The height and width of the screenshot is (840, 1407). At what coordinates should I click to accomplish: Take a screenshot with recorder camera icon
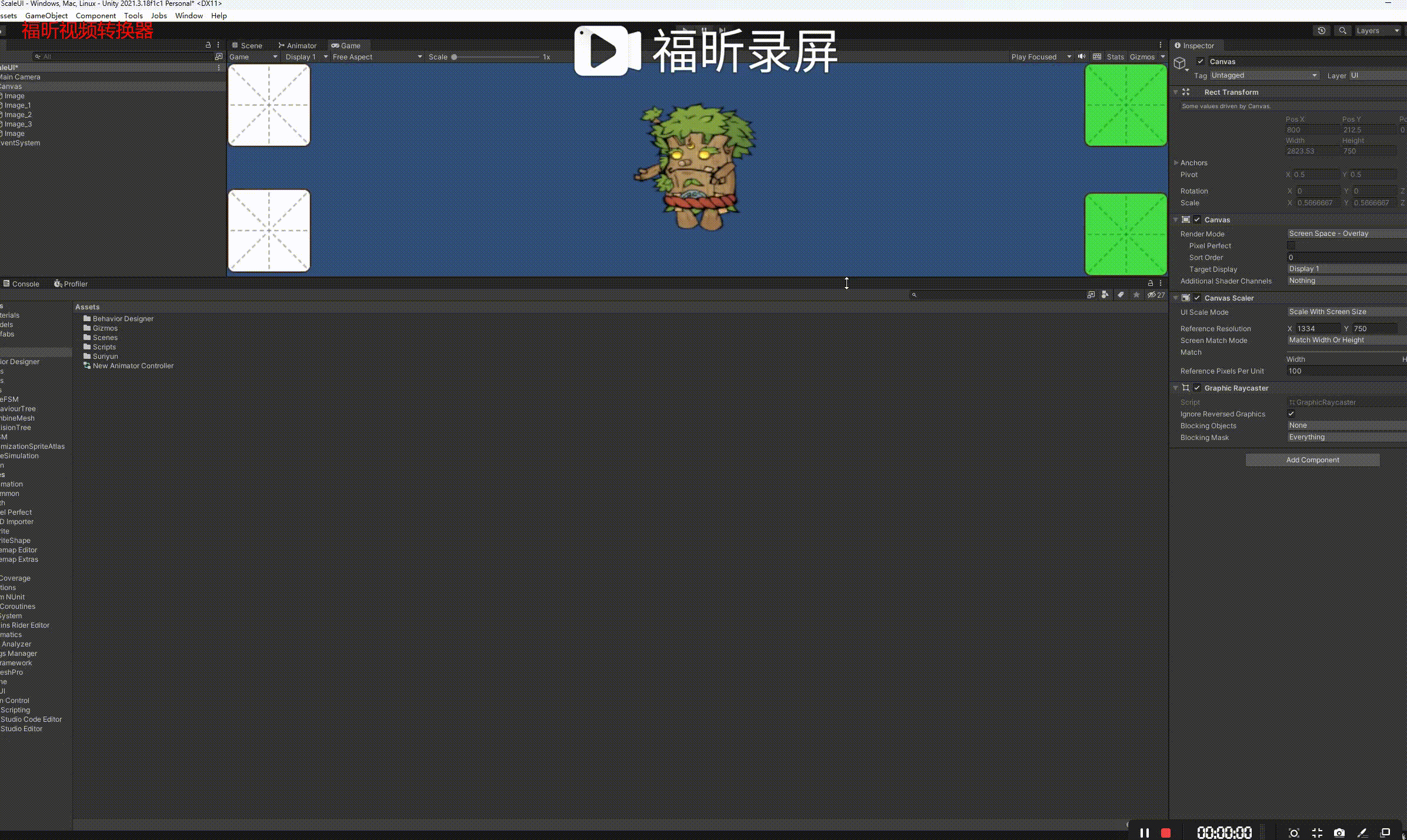point(1339,832)
